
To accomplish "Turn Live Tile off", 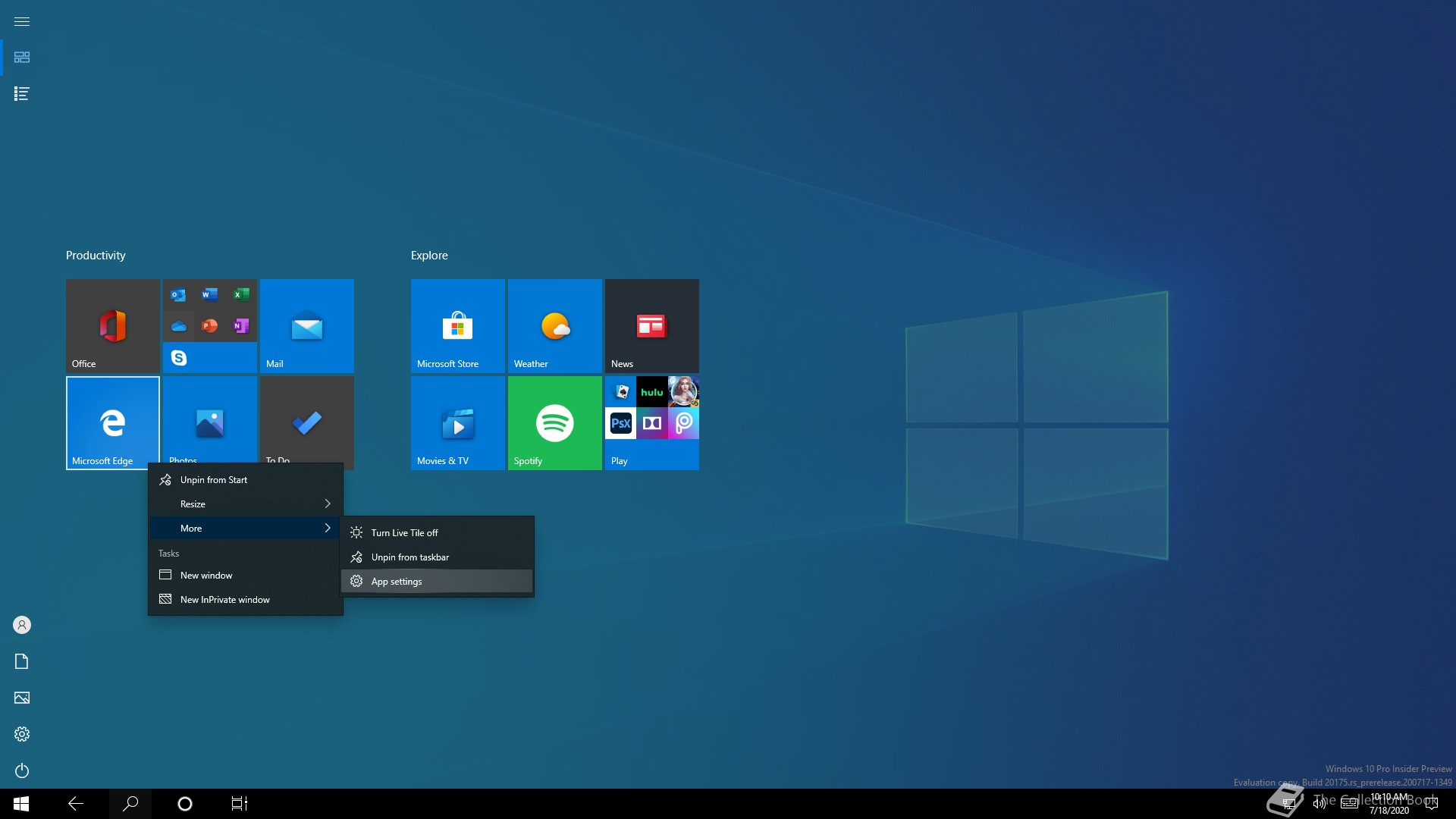I will [437, 533].
